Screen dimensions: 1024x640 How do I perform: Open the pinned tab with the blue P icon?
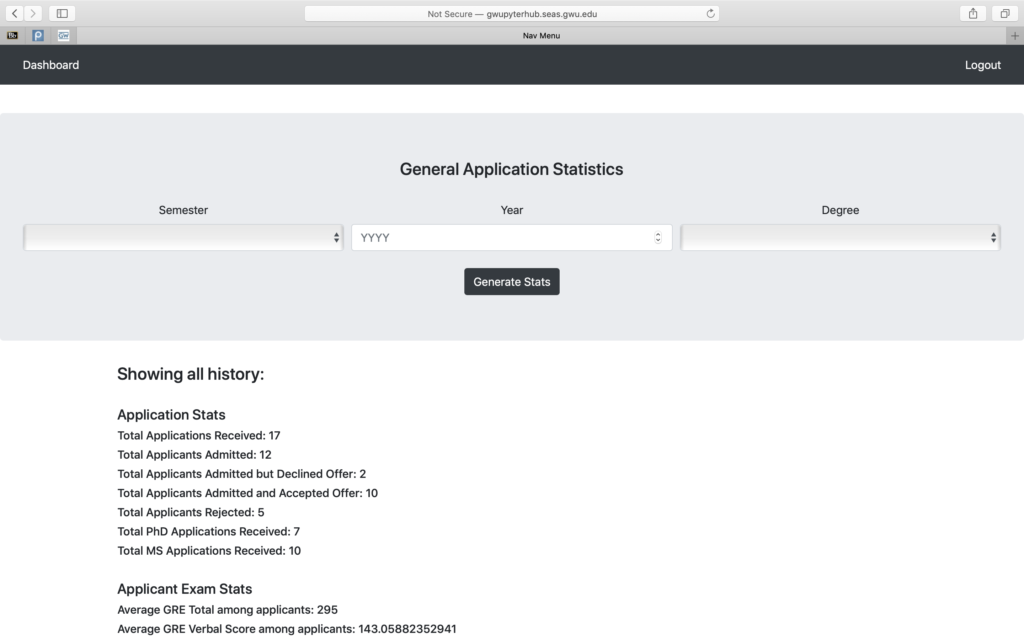click(38, 35)
